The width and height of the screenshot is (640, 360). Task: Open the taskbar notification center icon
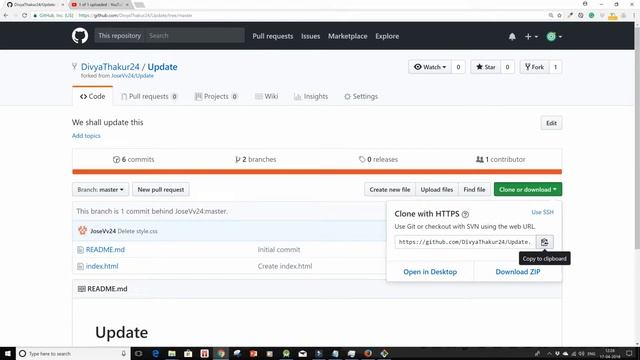tap(629, 353)
